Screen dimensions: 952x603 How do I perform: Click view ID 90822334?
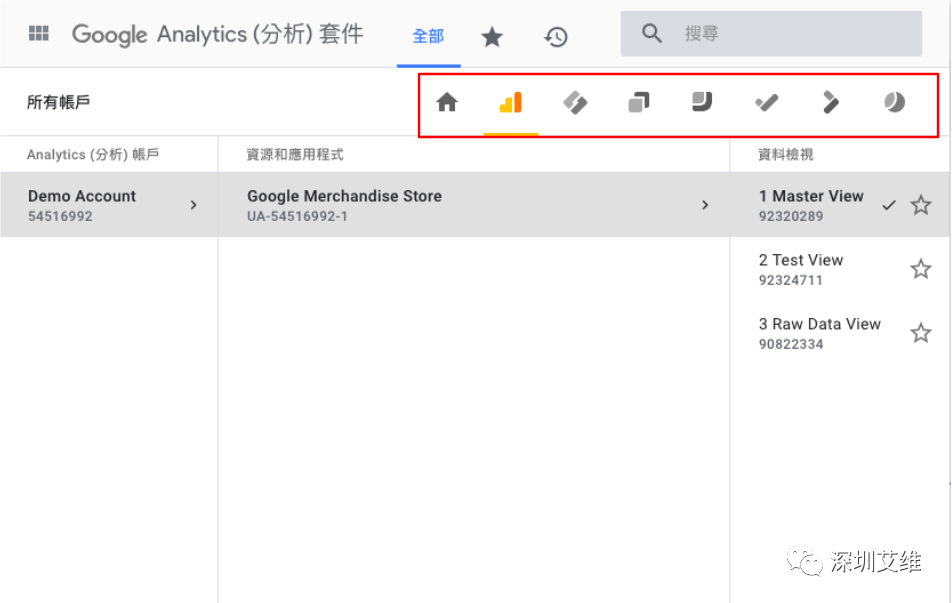pyautogui.click(x=790, y=344)
